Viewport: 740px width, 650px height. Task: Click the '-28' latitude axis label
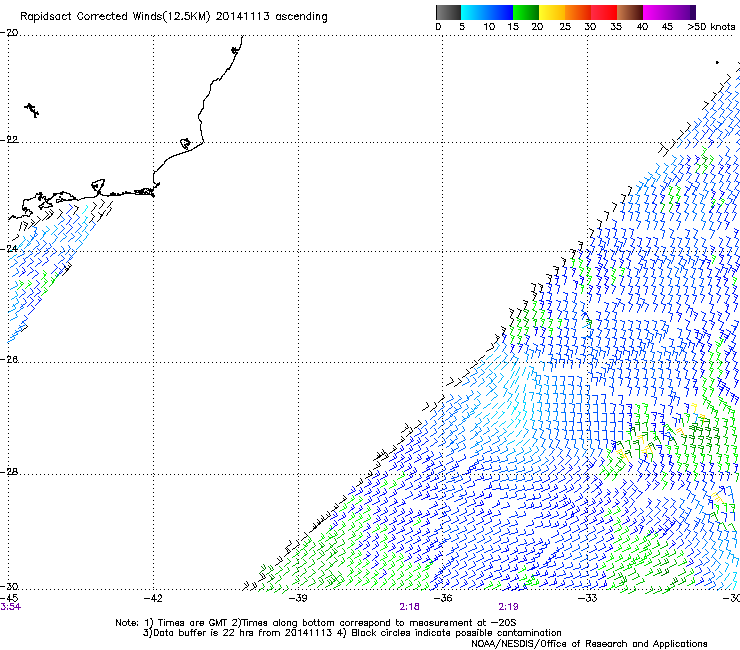[9, 472]
